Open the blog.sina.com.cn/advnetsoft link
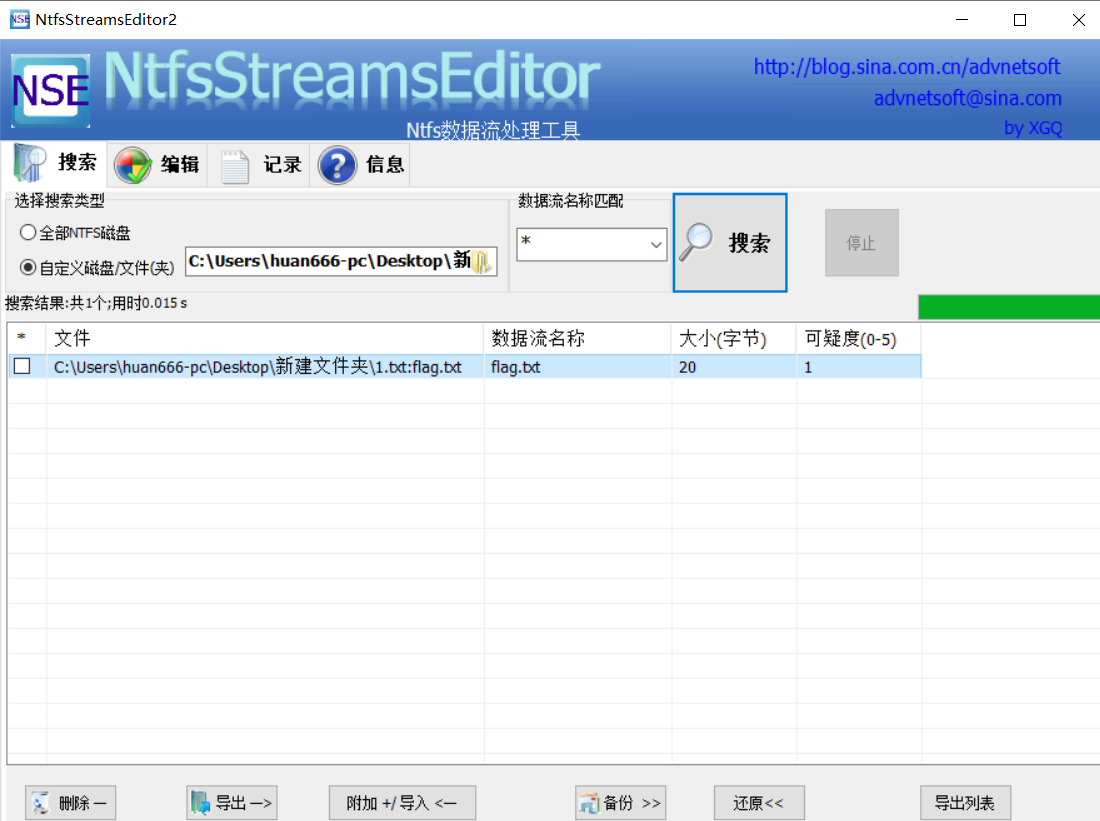This screenshot has height=821, width=1100. [906, 67]
